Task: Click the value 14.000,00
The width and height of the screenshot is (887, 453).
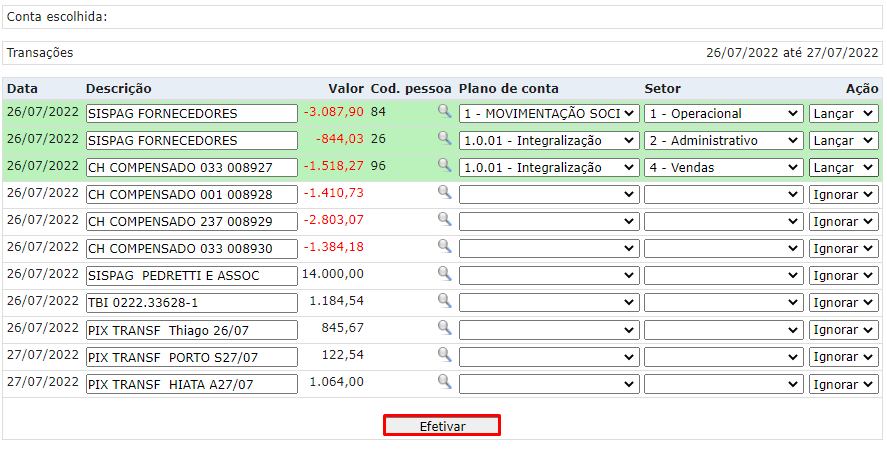Action: [x=333, y=274]
